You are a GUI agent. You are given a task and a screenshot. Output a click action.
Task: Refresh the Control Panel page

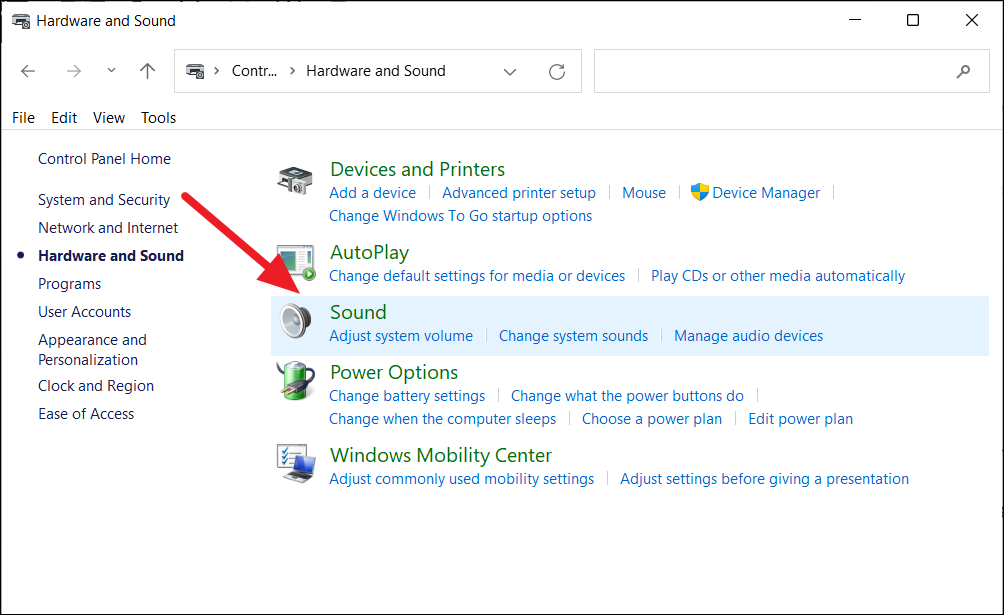(557, 71)
